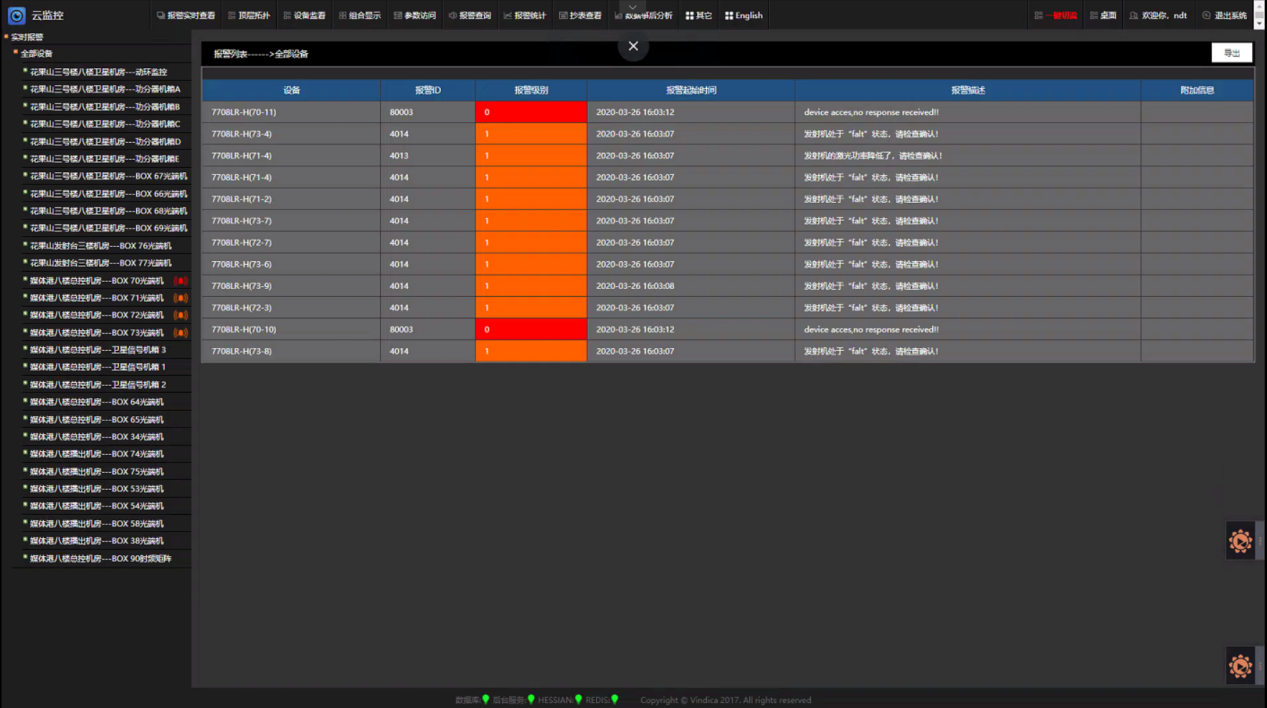Click red level 0 cell for 7708LR-H(70-11)
This screenshot has width=1267, height=708.
pos(531,112)
